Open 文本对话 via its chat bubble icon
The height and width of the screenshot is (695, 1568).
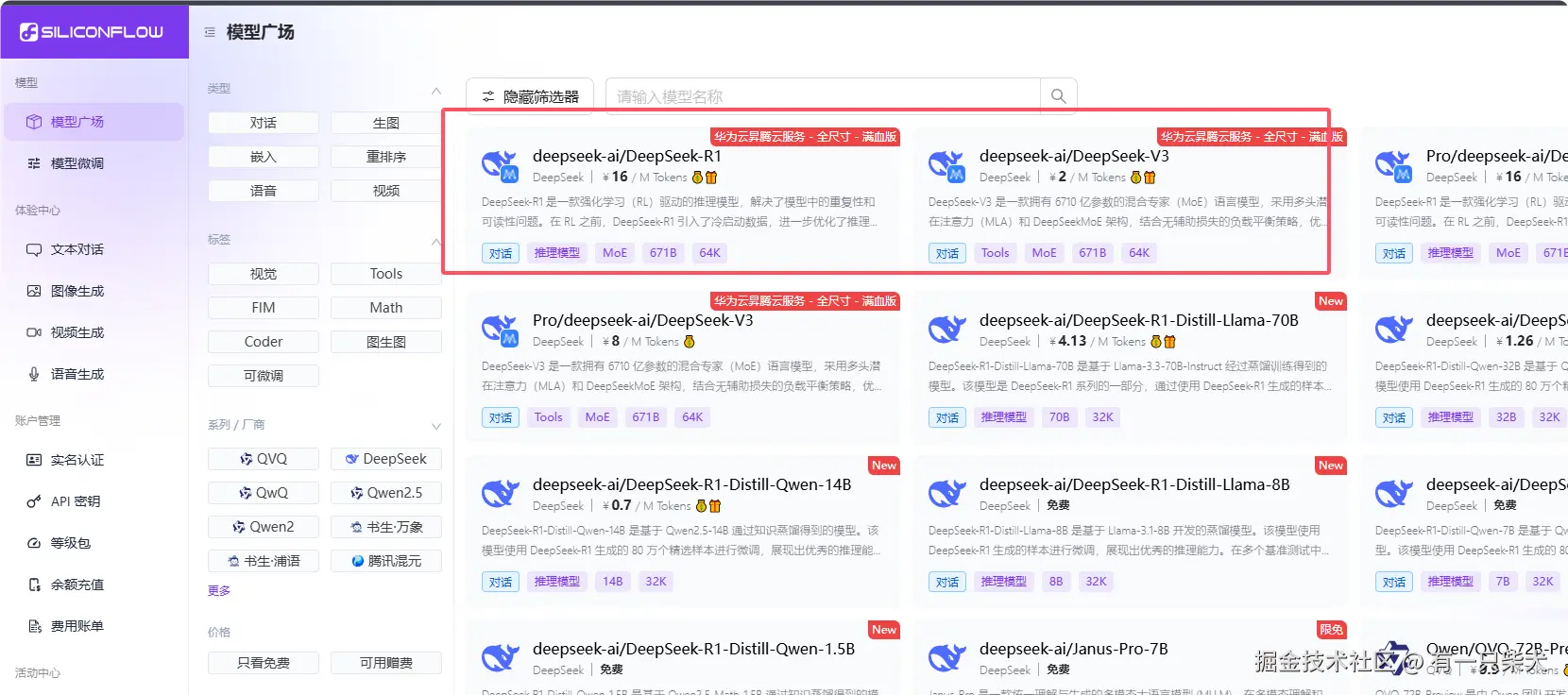click(x=34, y=249)
